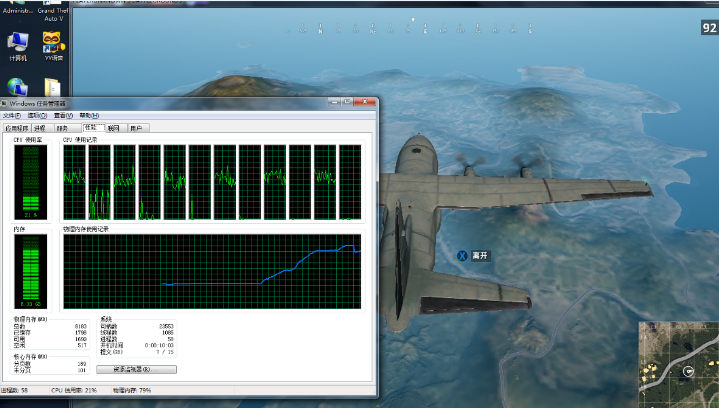Screen dimensions: 719x408
Task: Click the compass heading bar in game
Action: (x=407, y=28)
